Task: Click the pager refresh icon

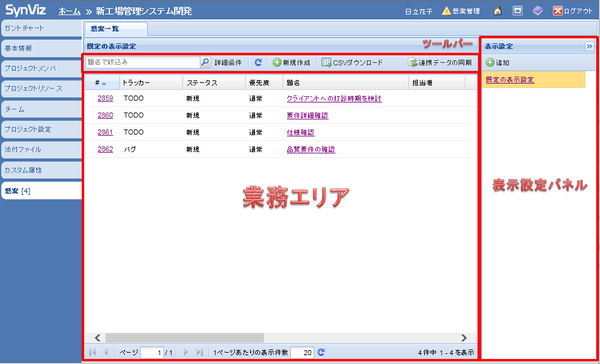Action: click(x=322, y=352)
